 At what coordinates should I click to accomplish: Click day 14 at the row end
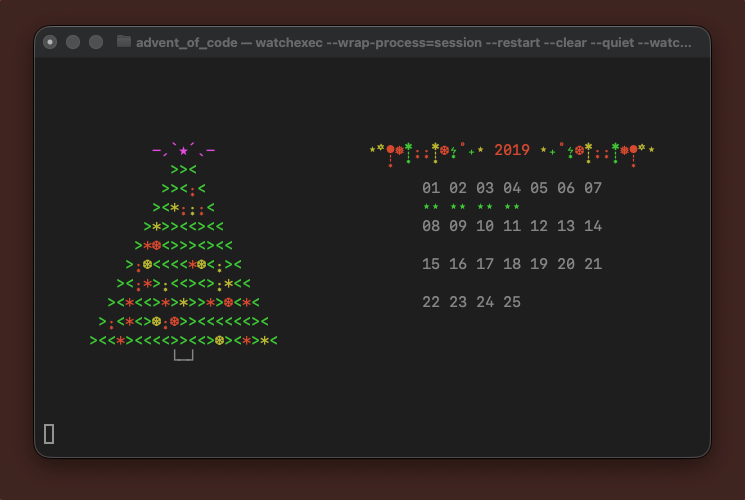coord(593,226)
